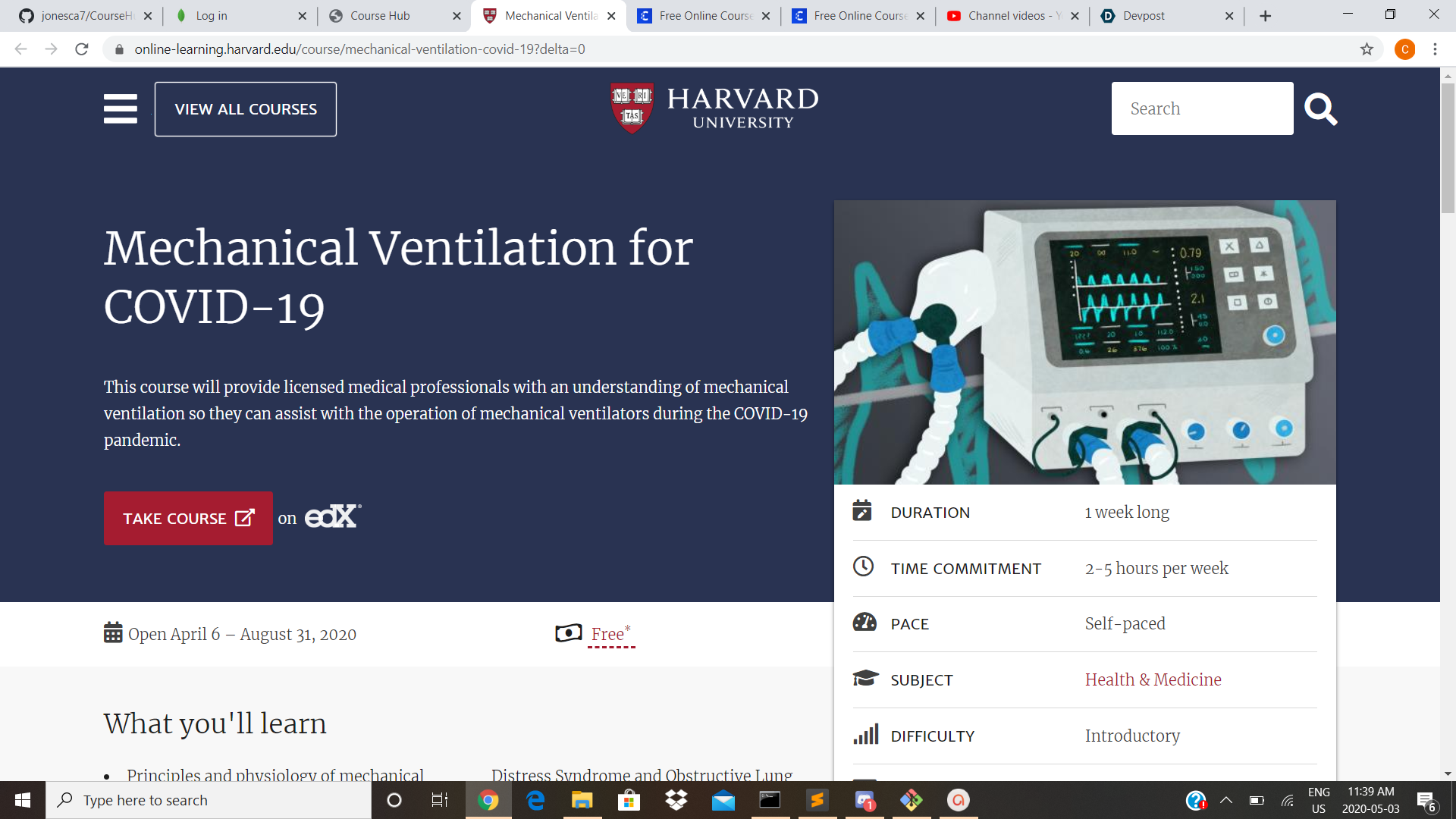
Task: Click the magnifying glass search icon
Action: [x=1320, y=109]
